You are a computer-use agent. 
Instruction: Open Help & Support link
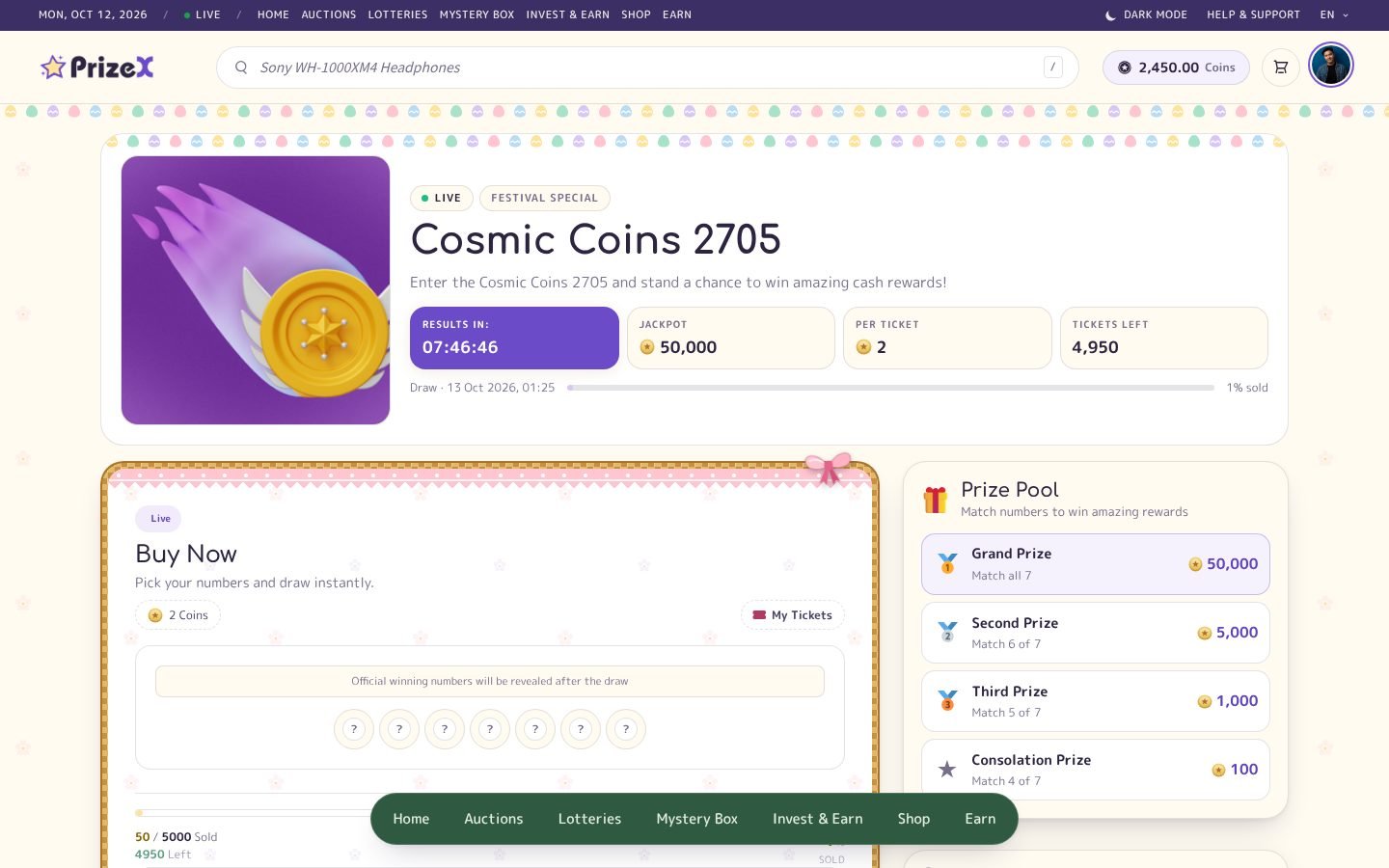click(1253, 14)
